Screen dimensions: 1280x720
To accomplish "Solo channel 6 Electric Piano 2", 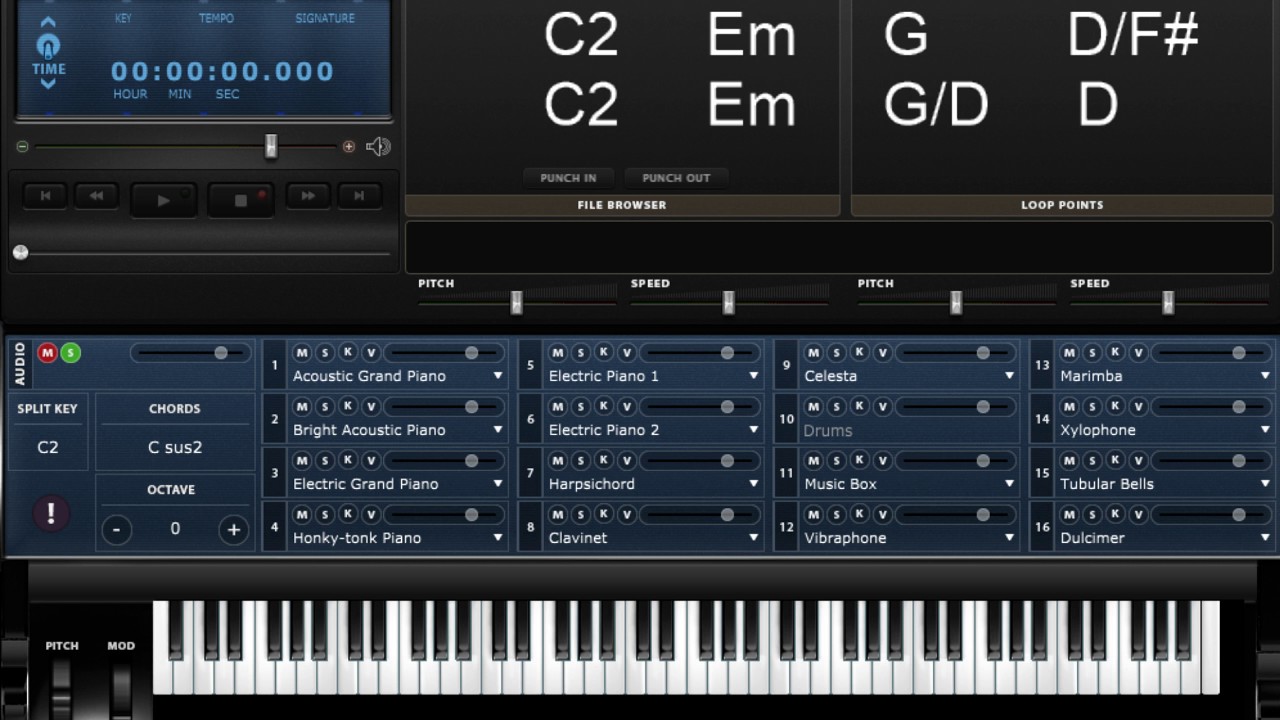I will (x=581, y=407).
